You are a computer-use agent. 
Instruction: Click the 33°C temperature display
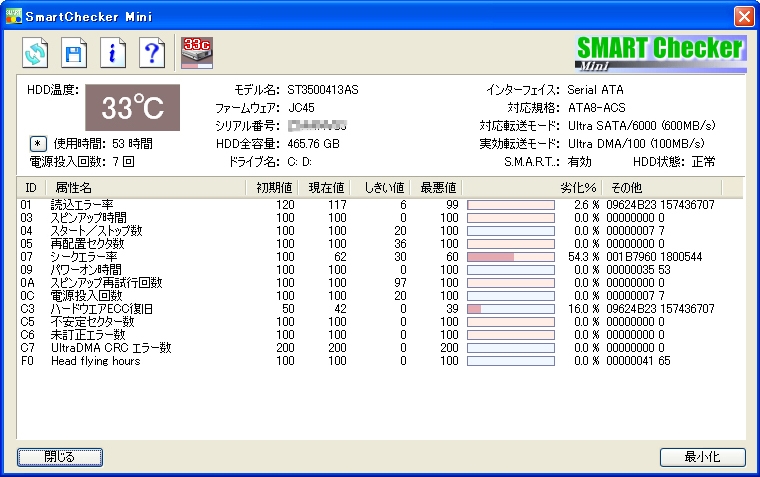tap(132, 108)
